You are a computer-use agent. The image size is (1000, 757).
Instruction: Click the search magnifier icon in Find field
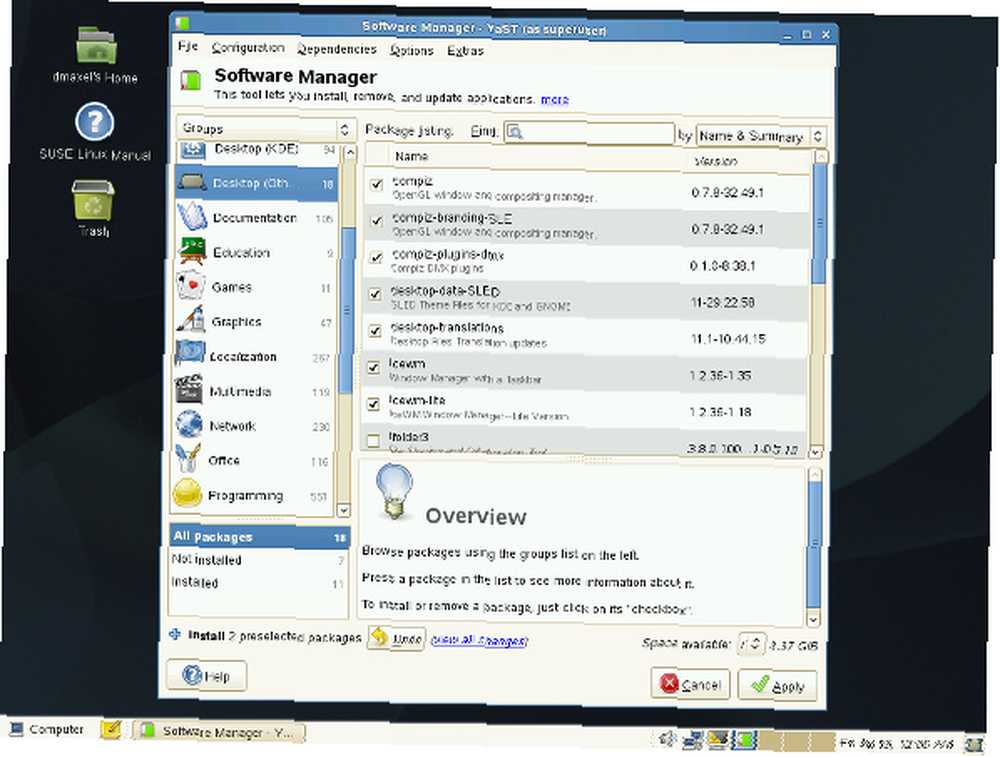[x=514, y=132]
